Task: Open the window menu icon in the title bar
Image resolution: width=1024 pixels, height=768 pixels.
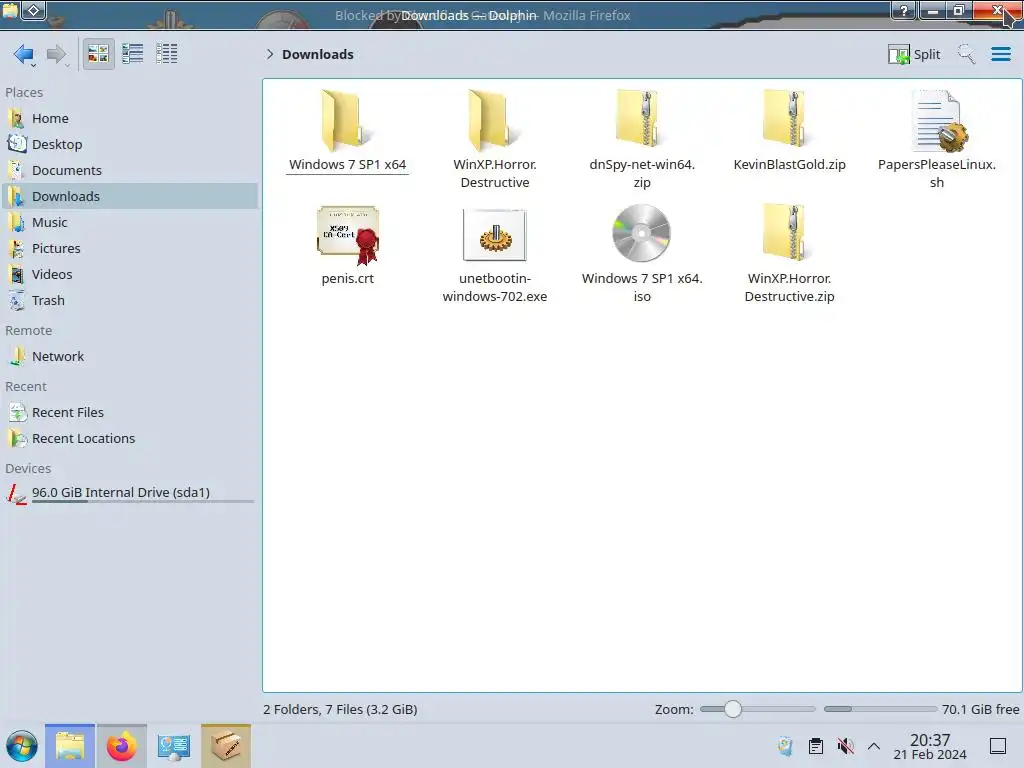Action: (10, 10)
